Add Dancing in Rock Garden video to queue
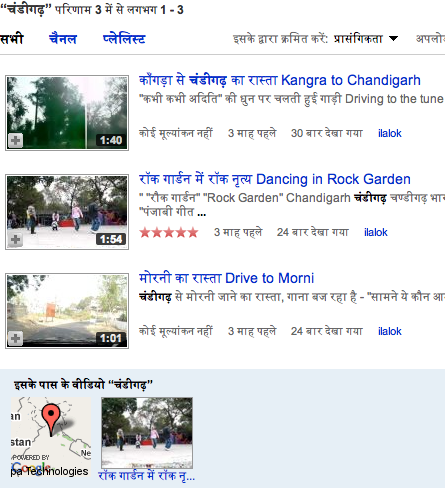Image resolution: width=445 pixels, height=488 pixels. point(15,239)
